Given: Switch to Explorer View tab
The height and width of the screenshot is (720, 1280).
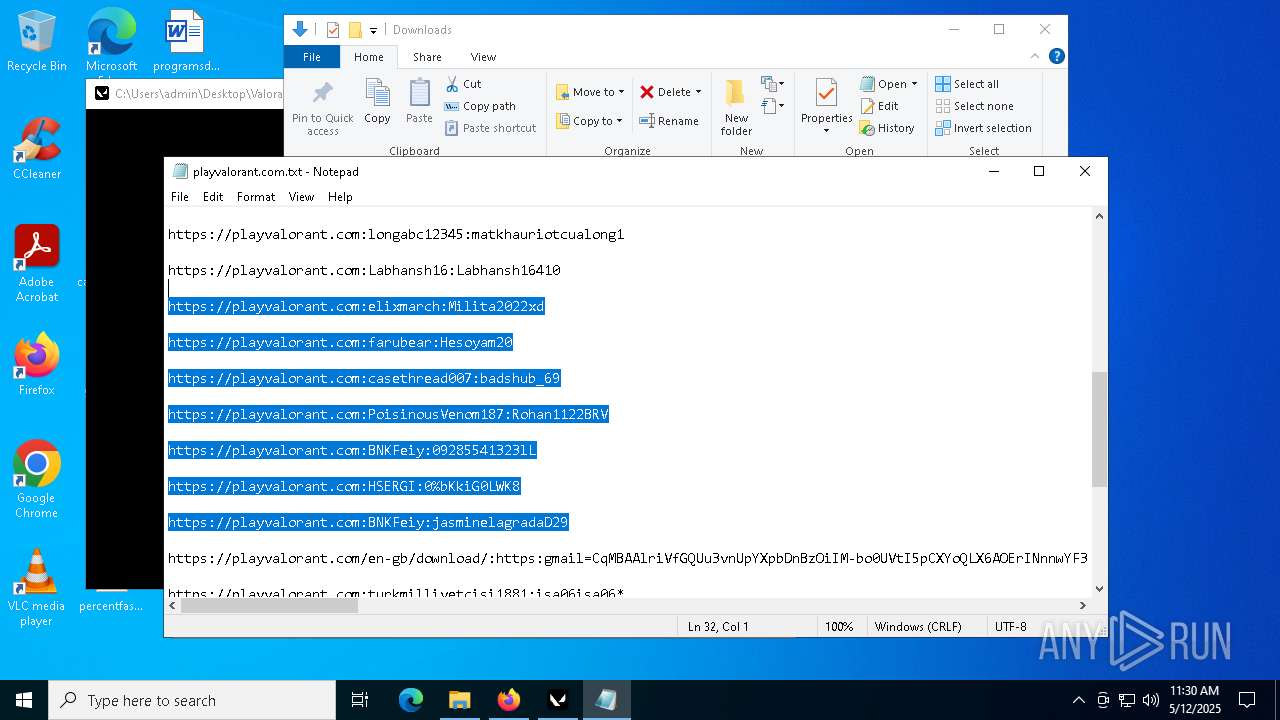Looking at the screenshot, I should pos(483,57).
